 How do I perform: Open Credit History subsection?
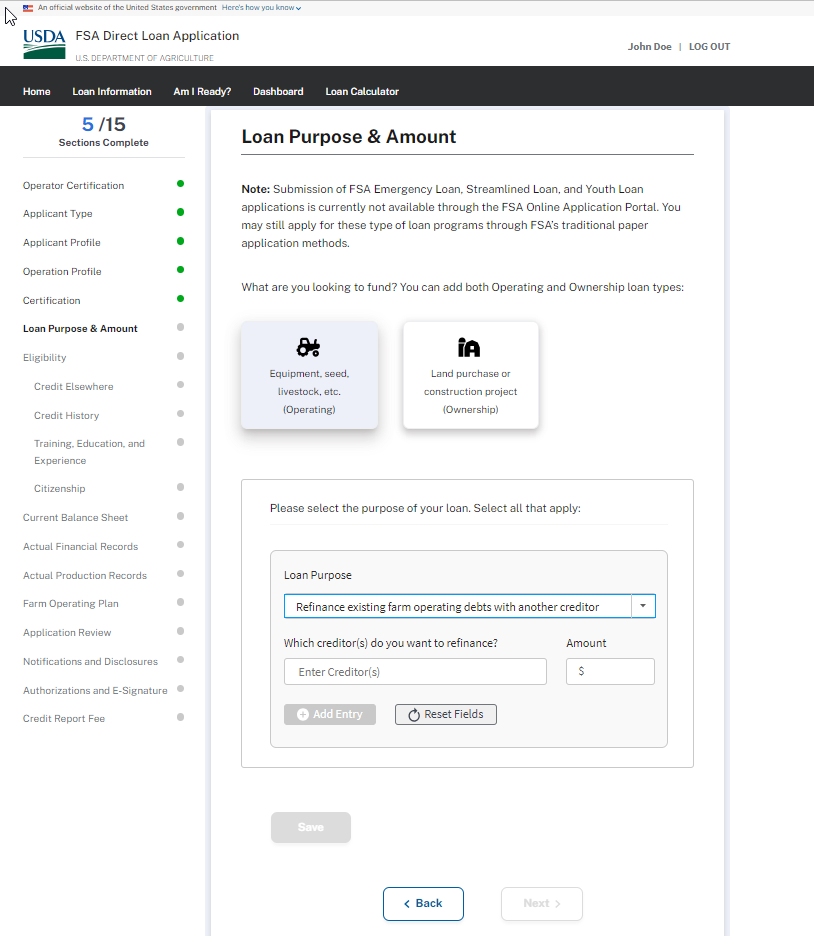click(x=66, y=415)
